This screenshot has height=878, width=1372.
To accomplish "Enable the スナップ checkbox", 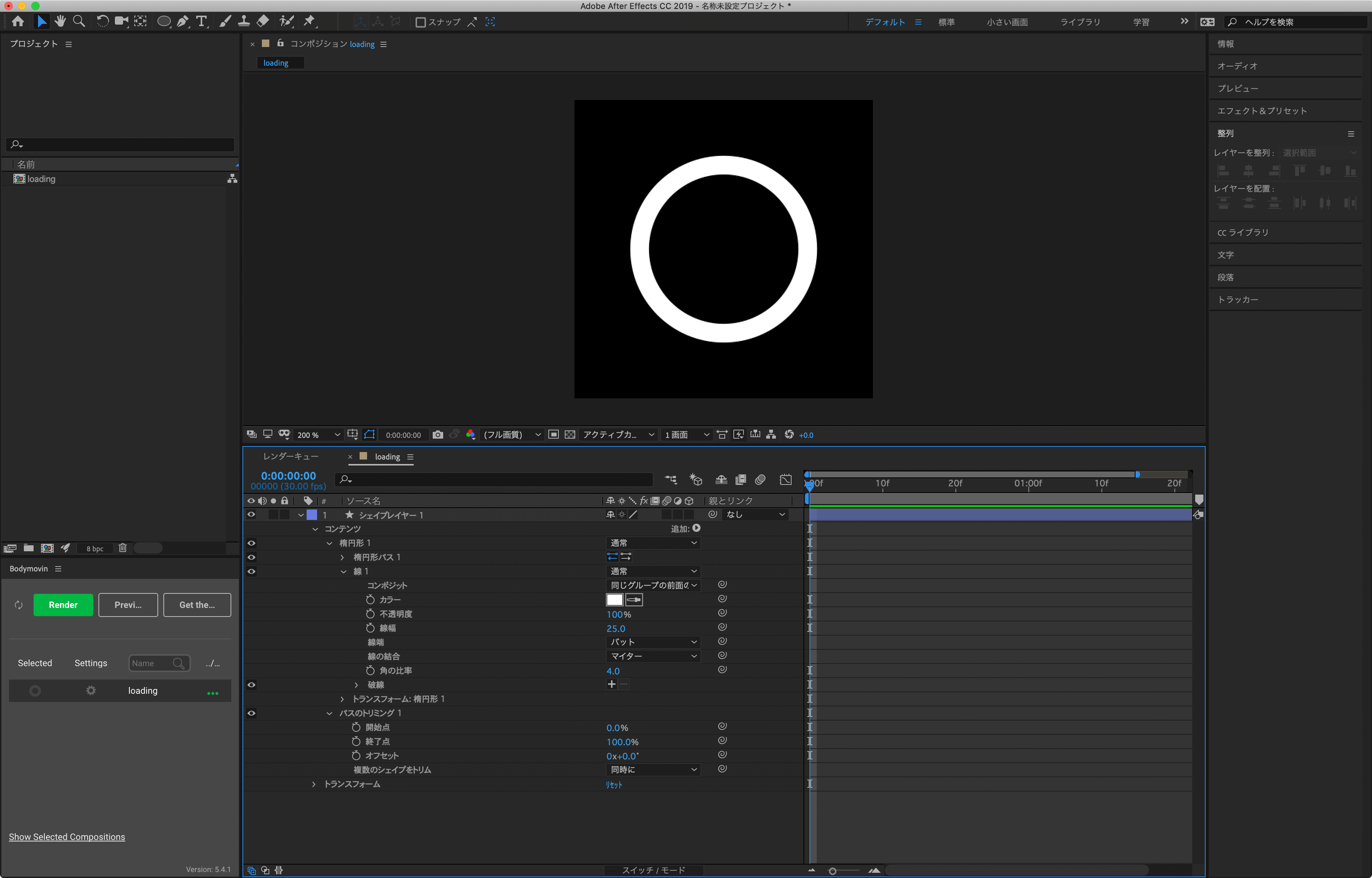I will click(x=421, y=22).
